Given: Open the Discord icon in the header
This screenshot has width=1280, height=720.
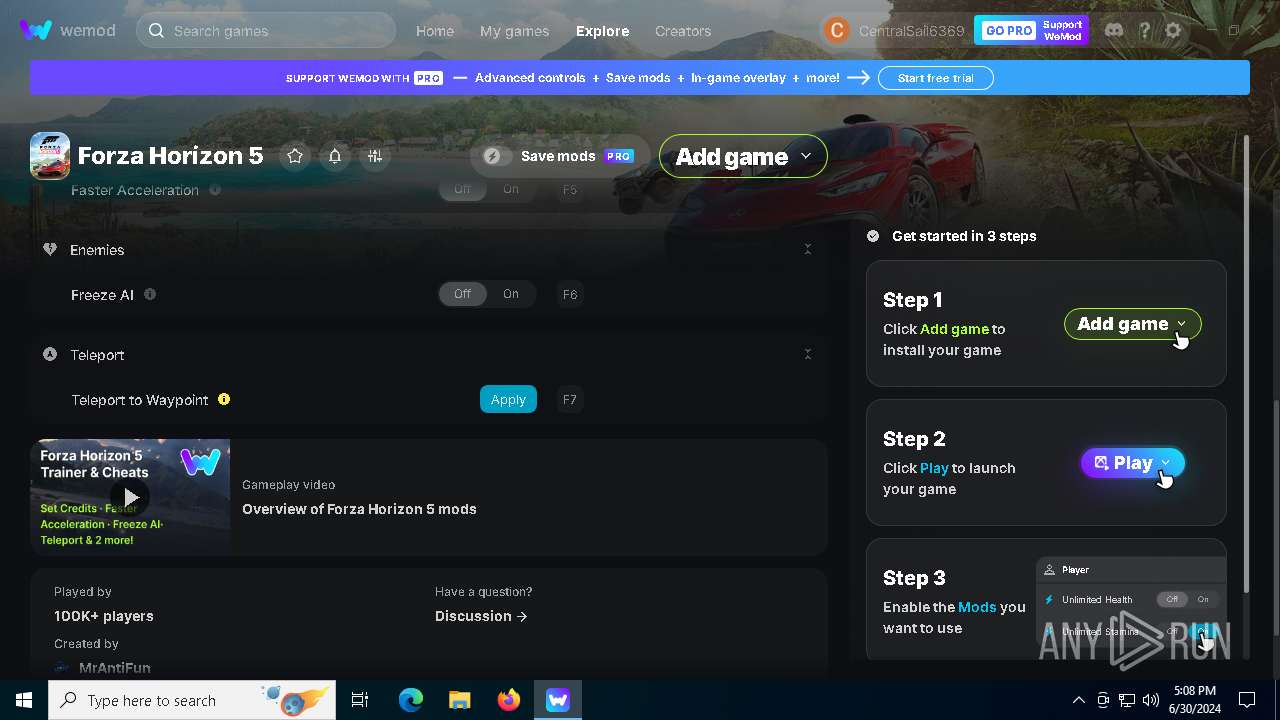Looking at the screenshot, I should [x=1114, y=30].
